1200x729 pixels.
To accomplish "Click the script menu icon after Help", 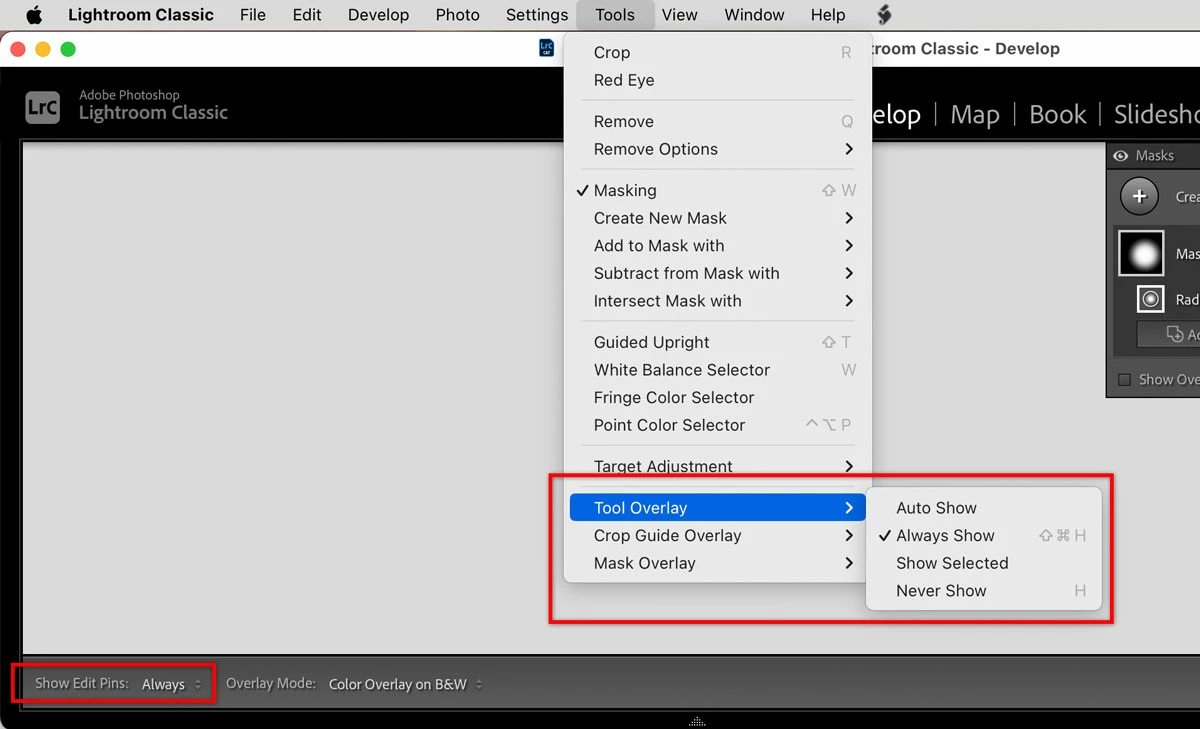I will [x=884, y=15].
